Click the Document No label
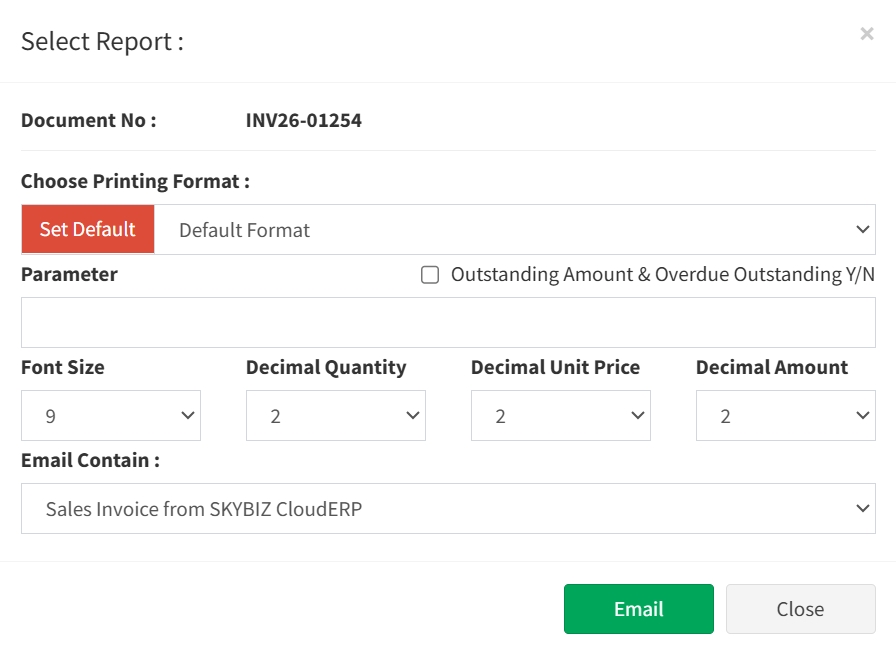Viewport: 896px width, 655px height. point(89,121)
